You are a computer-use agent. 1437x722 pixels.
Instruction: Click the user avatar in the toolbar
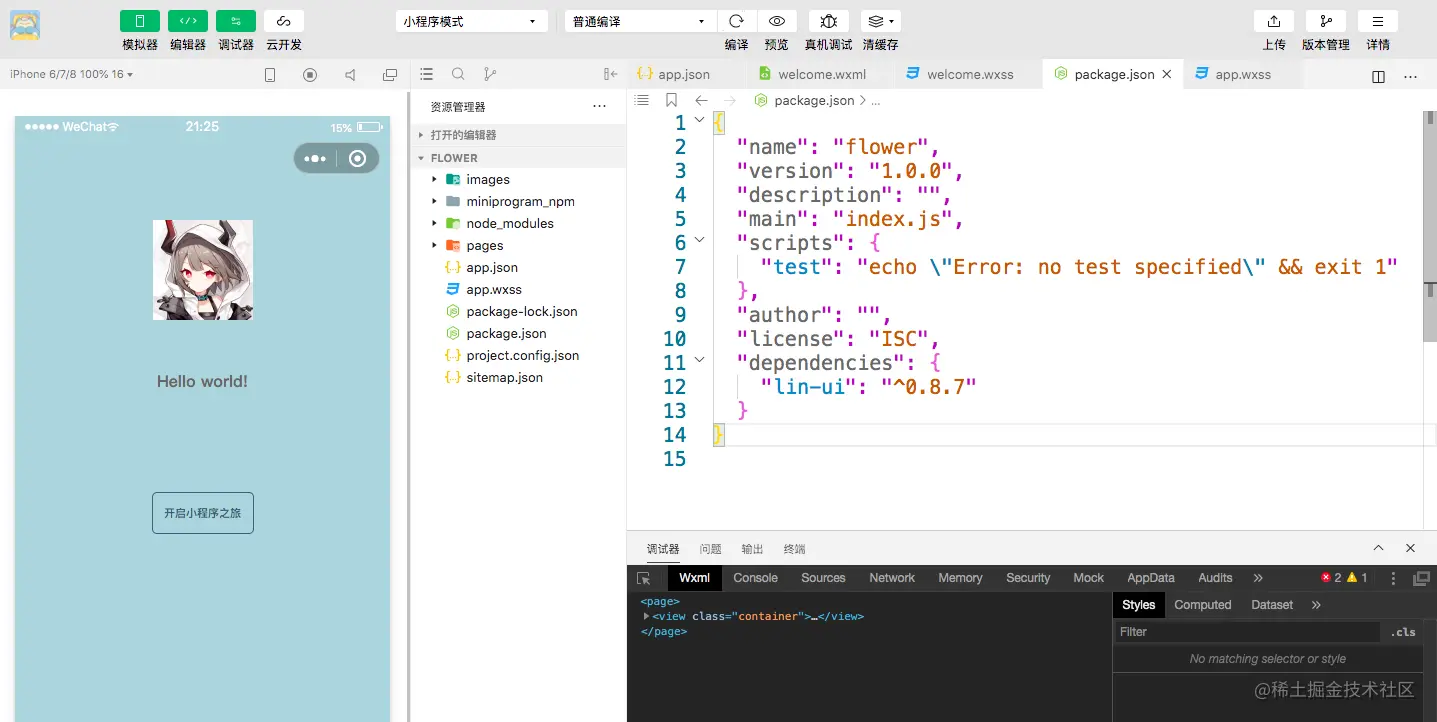click(x=25, y=25)
